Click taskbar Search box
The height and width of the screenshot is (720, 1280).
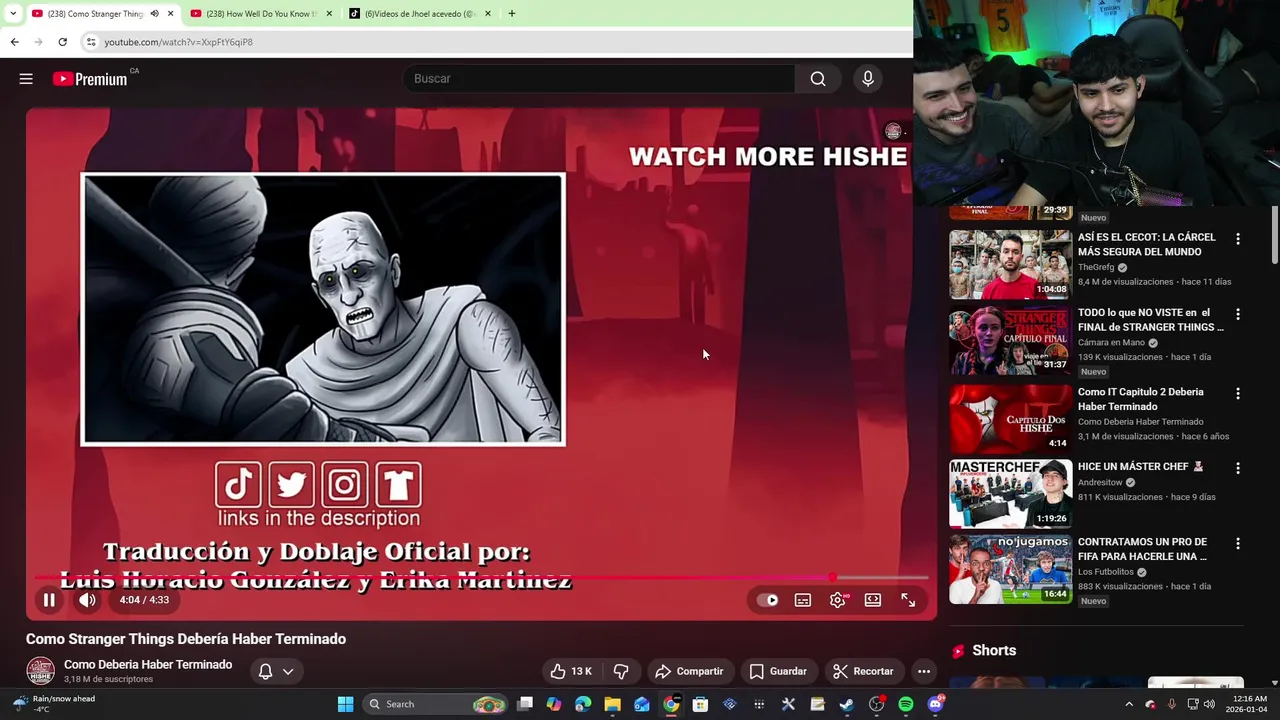tap(435, 704)
